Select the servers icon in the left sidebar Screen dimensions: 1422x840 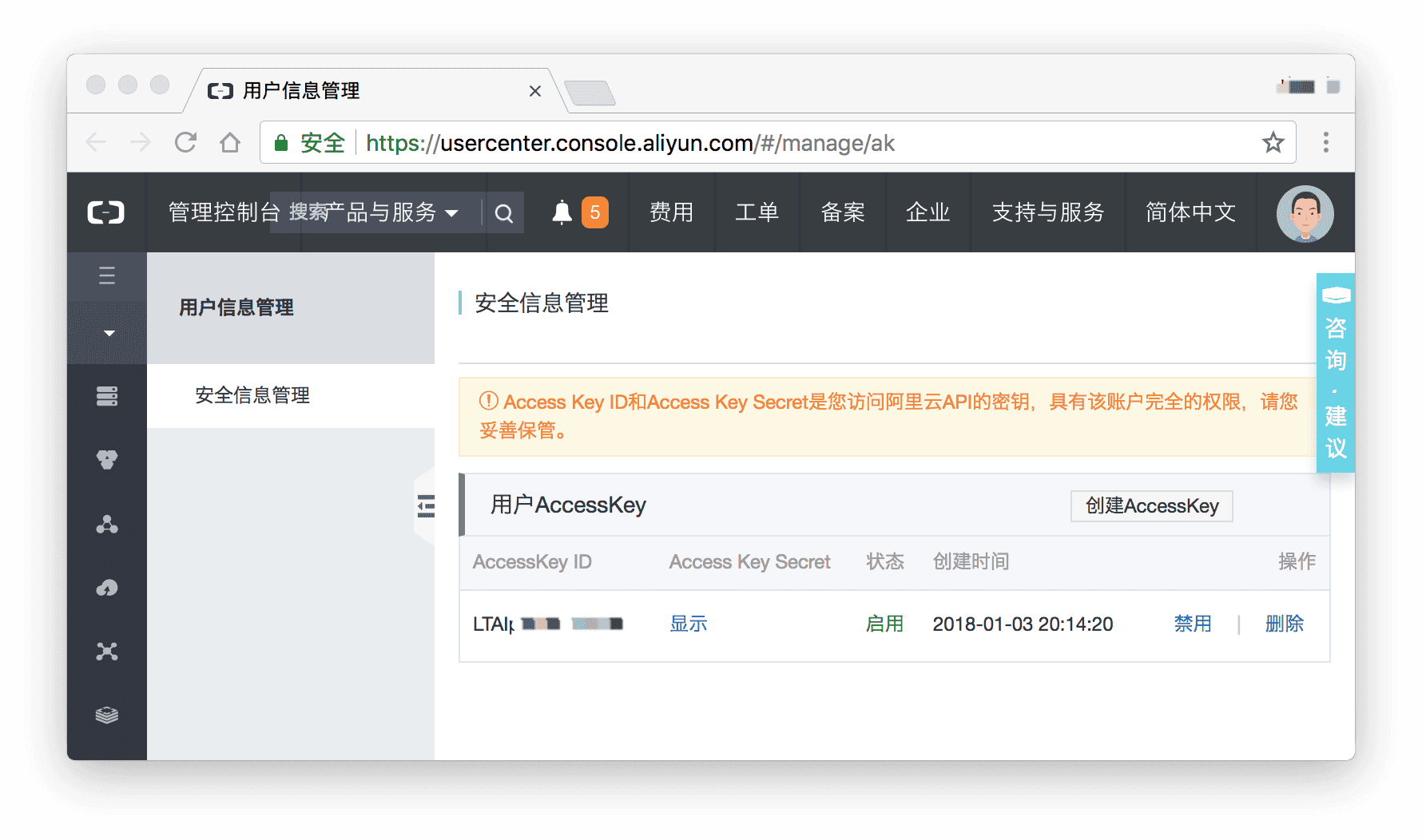click(106, 396)
